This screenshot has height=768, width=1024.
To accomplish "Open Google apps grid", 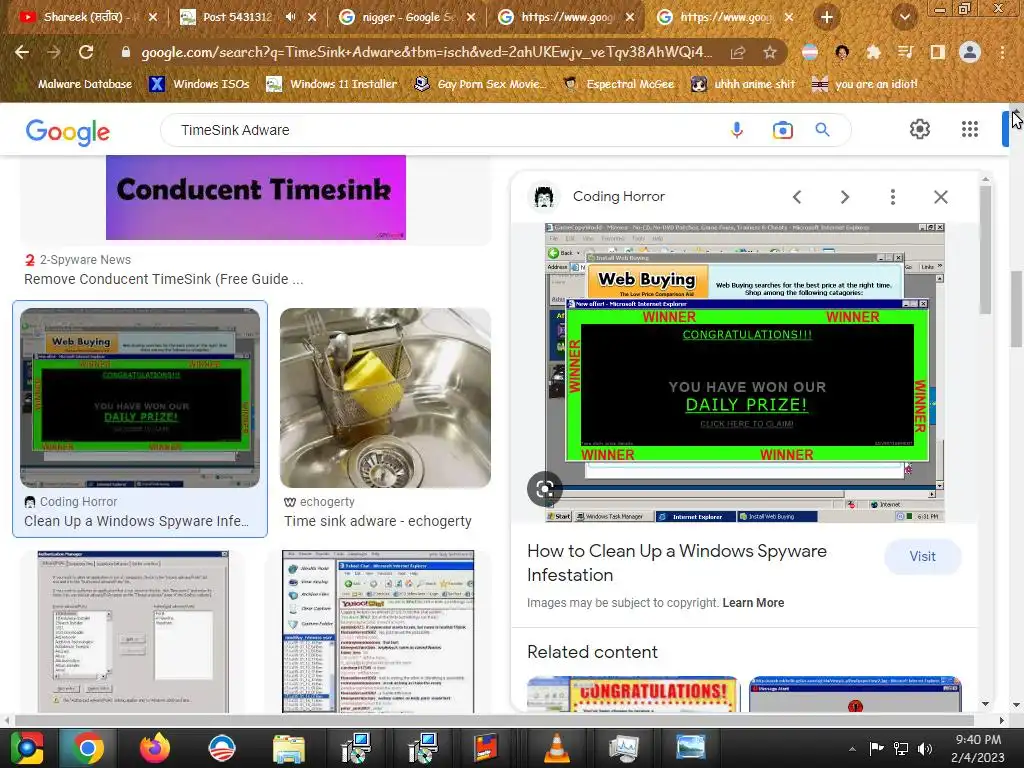I will 970,129.
